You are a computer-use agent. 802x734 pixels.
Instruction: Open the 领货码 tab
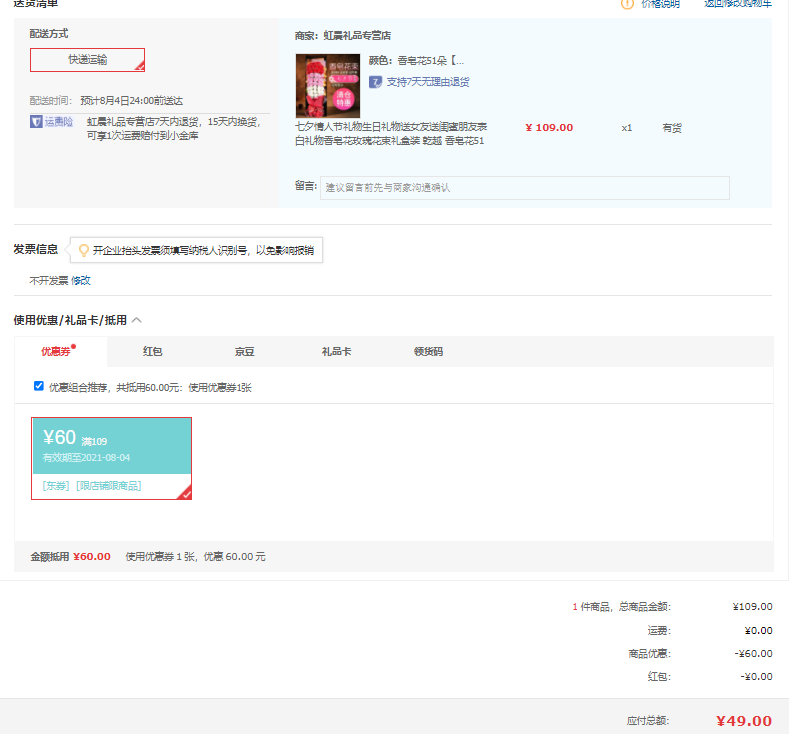428,352
